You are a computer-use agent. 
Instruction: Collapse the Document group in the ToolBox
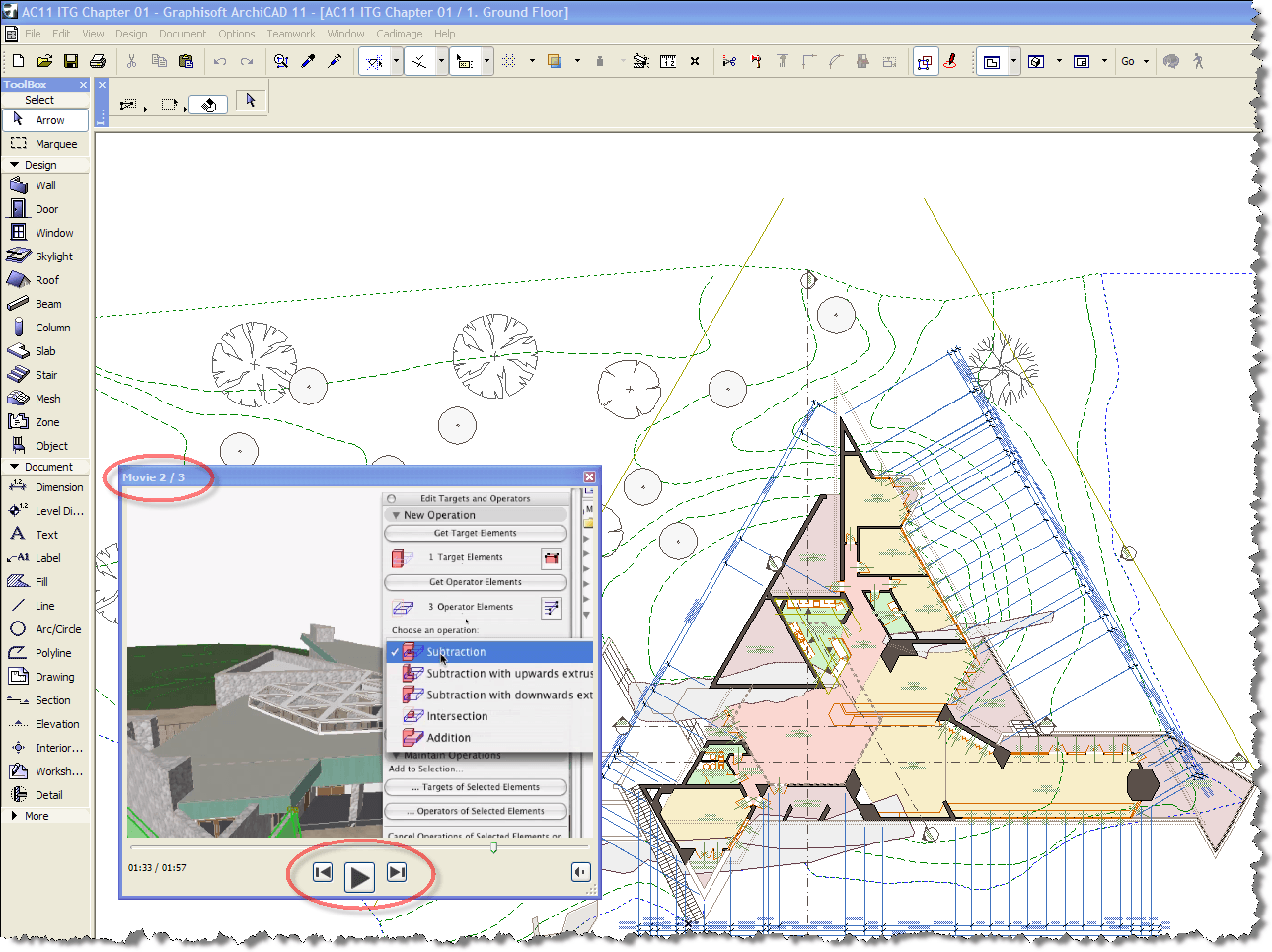point(14,467)
